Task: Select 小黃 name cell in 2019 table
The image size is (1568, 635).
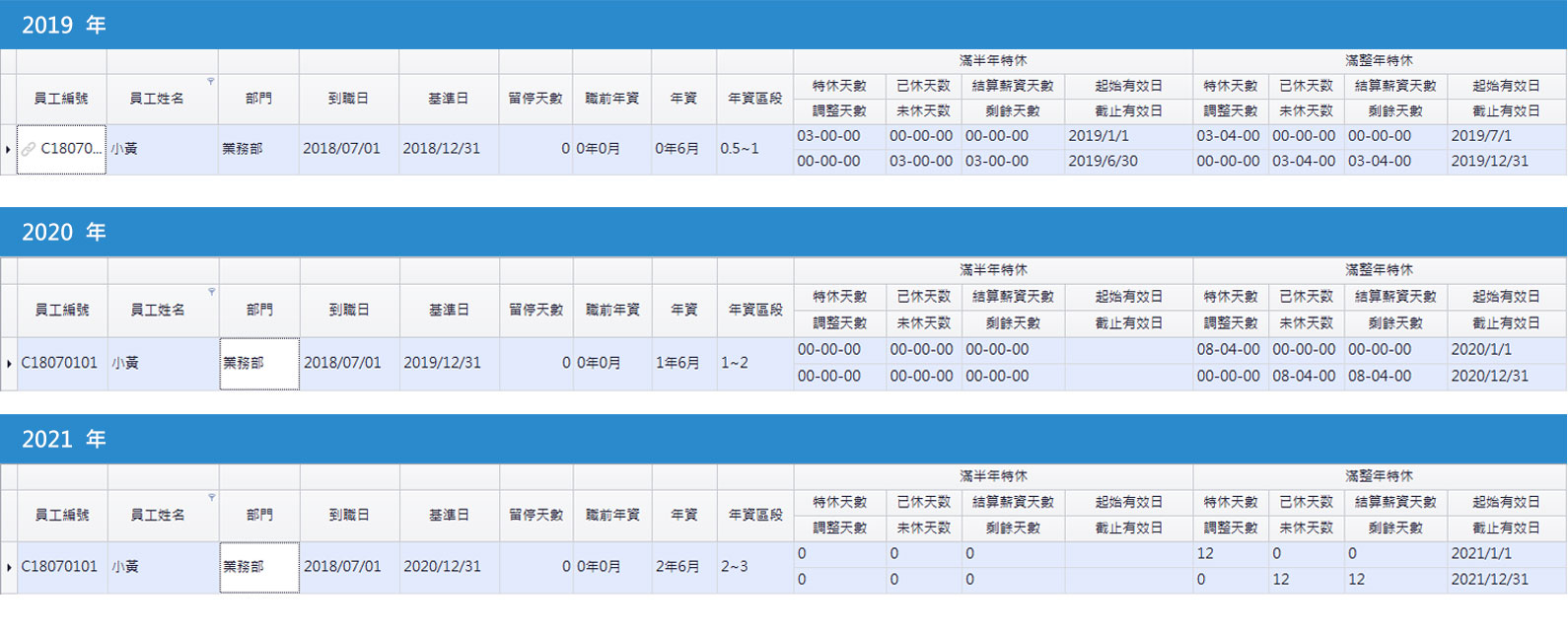Action: (162, 150)
